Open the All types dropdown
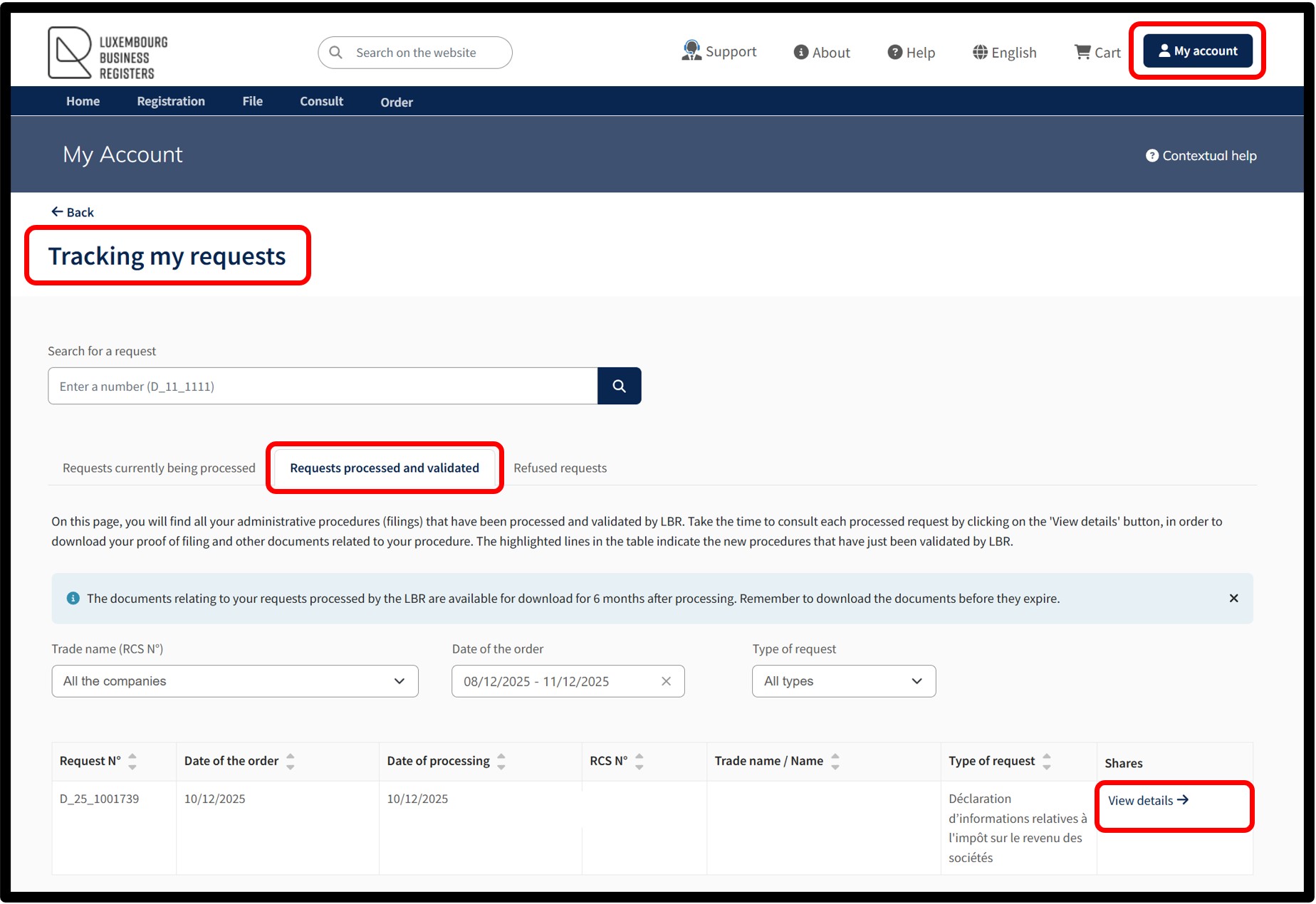The height and width of the screenshot is (904, 1316). 844,681
